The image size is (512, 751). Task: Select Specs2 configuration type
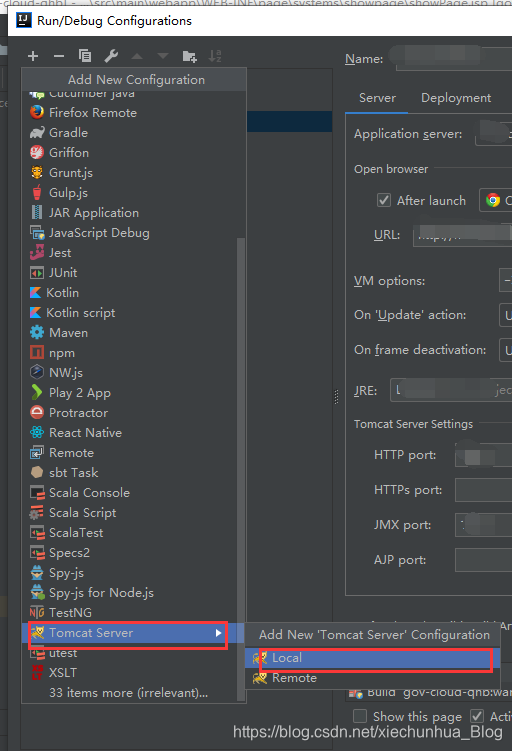pyautogui.click(x=130, y=553)
